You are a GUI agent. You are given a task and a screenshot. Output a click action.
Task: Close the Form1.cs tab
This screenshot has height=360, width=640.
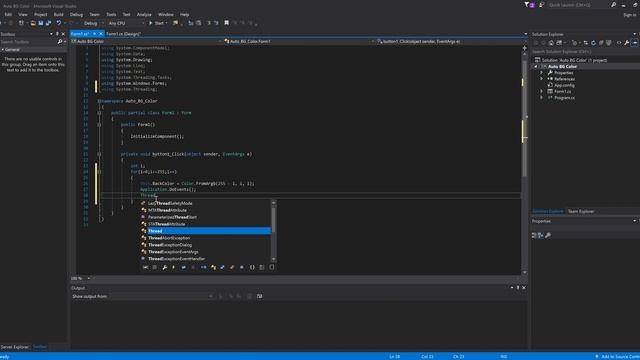click(101, 34)
